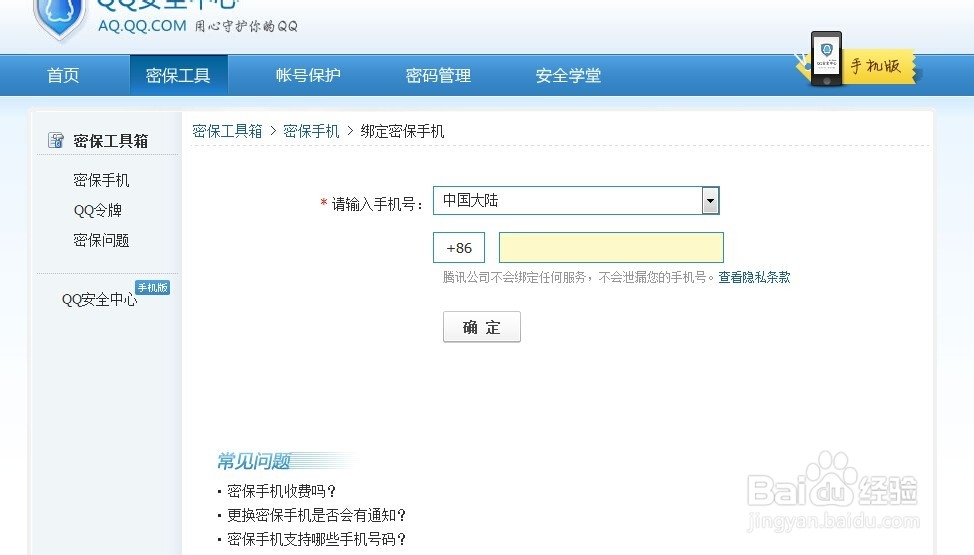This screenshot has height=555, width=974.
Task: Click the 密保工具箱 sidebar header icon
Action: click(56, 140)
